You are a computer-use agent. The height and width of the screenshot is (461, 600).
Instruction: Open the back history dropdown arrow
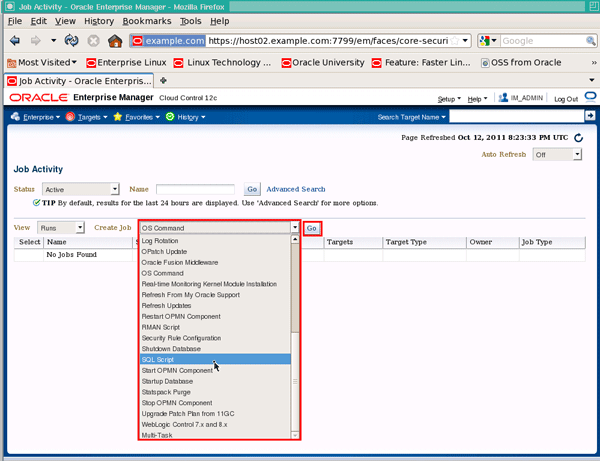coord(53,40)
